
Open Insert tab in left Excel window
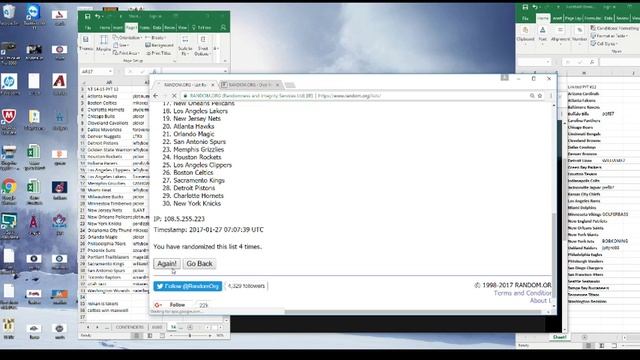point(118,27)
